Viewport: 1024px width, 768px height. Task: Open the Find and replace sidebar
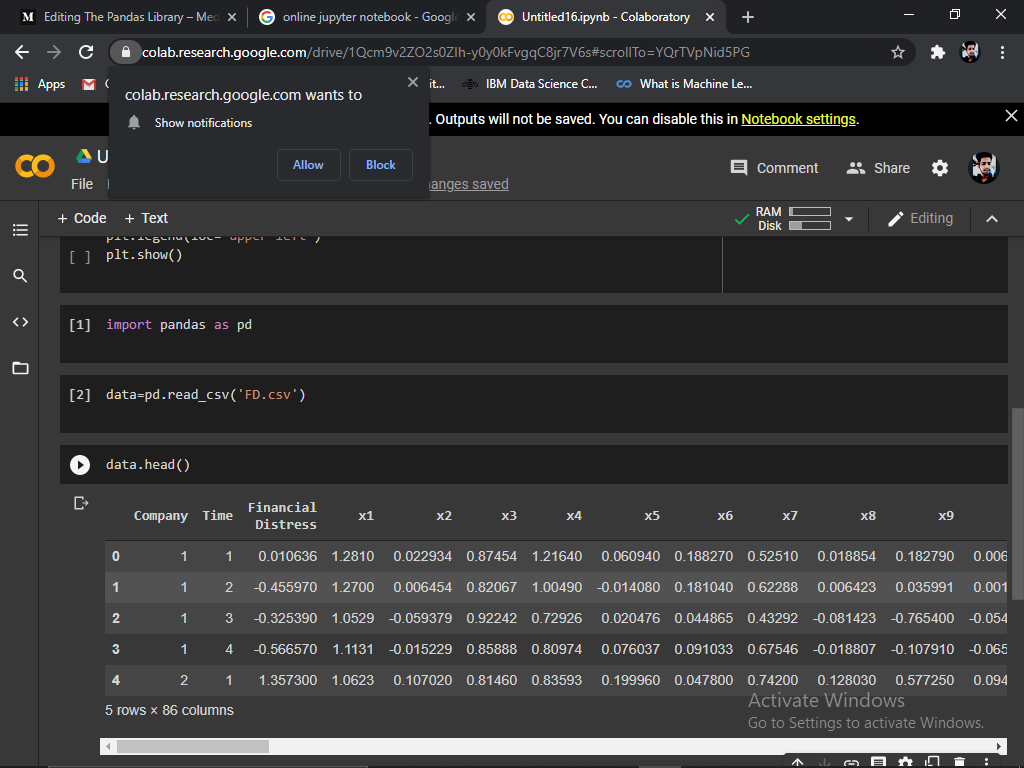click(20, 275)
